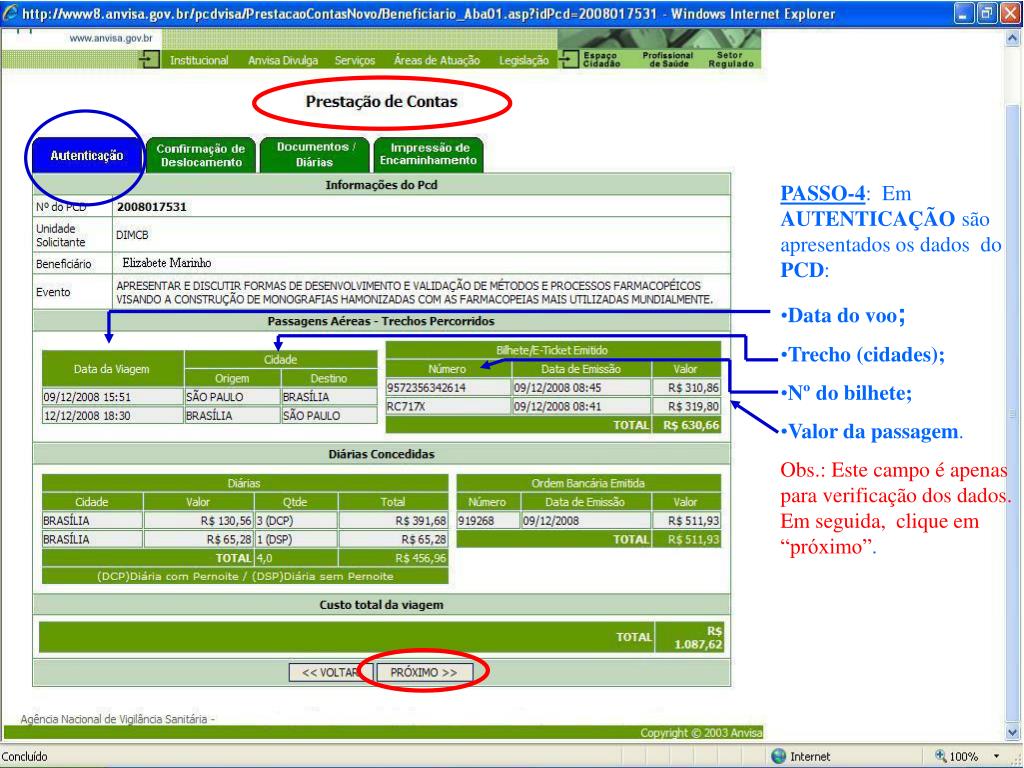Switch to the Documentos / Diárias tab
The height and width of the screenshot is (768, 1024).
[x=315, y=155]
